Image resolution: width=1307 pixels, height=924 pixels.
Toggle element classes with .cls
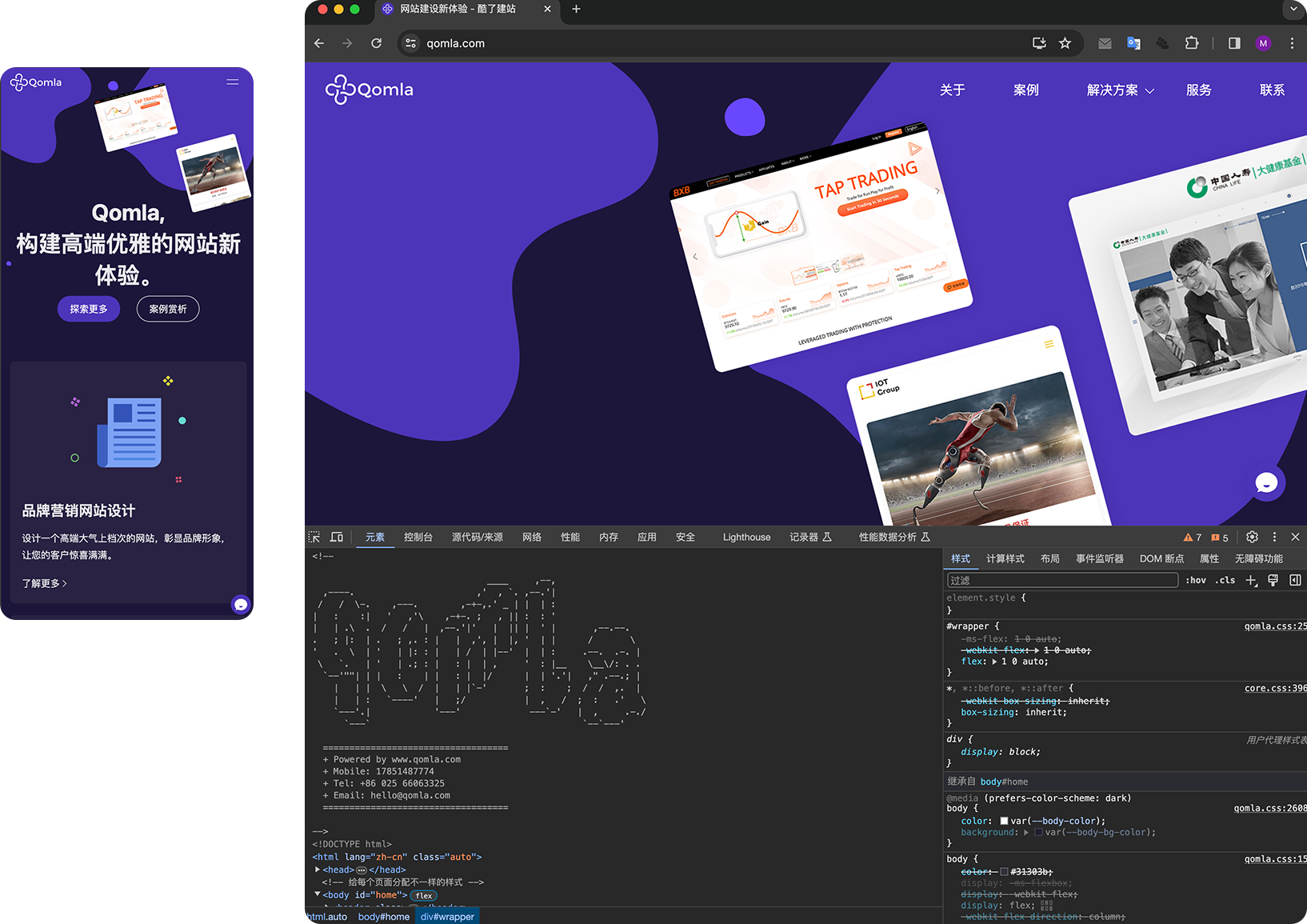point(1225,580)
